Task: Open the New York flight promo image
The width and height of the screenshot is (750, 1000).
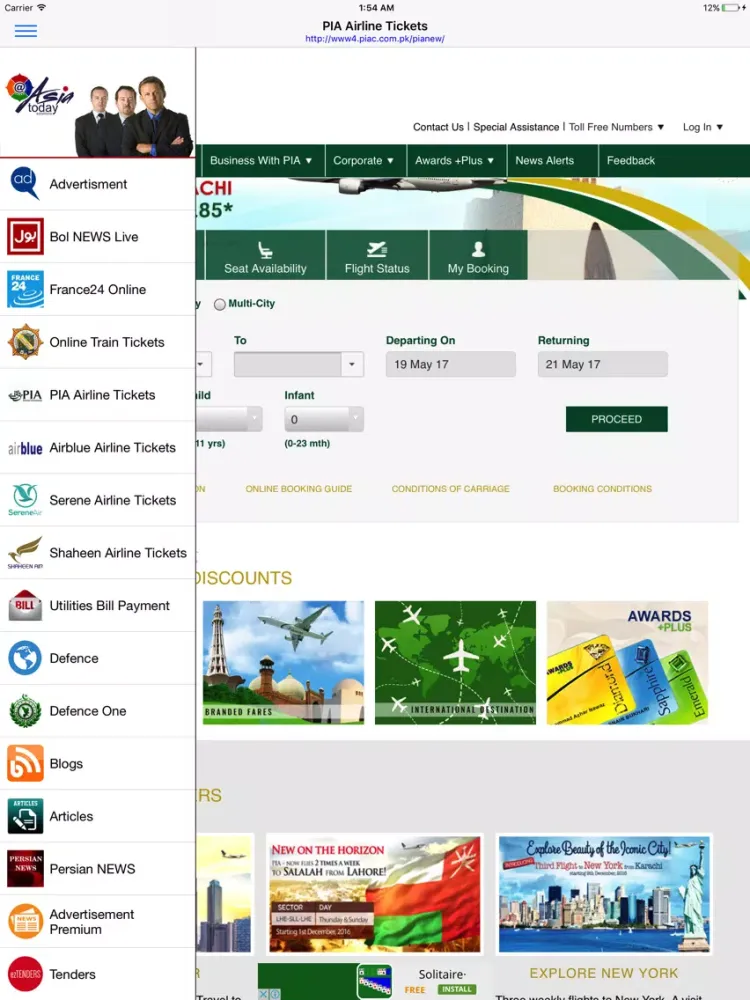Action: coord(604,894)
